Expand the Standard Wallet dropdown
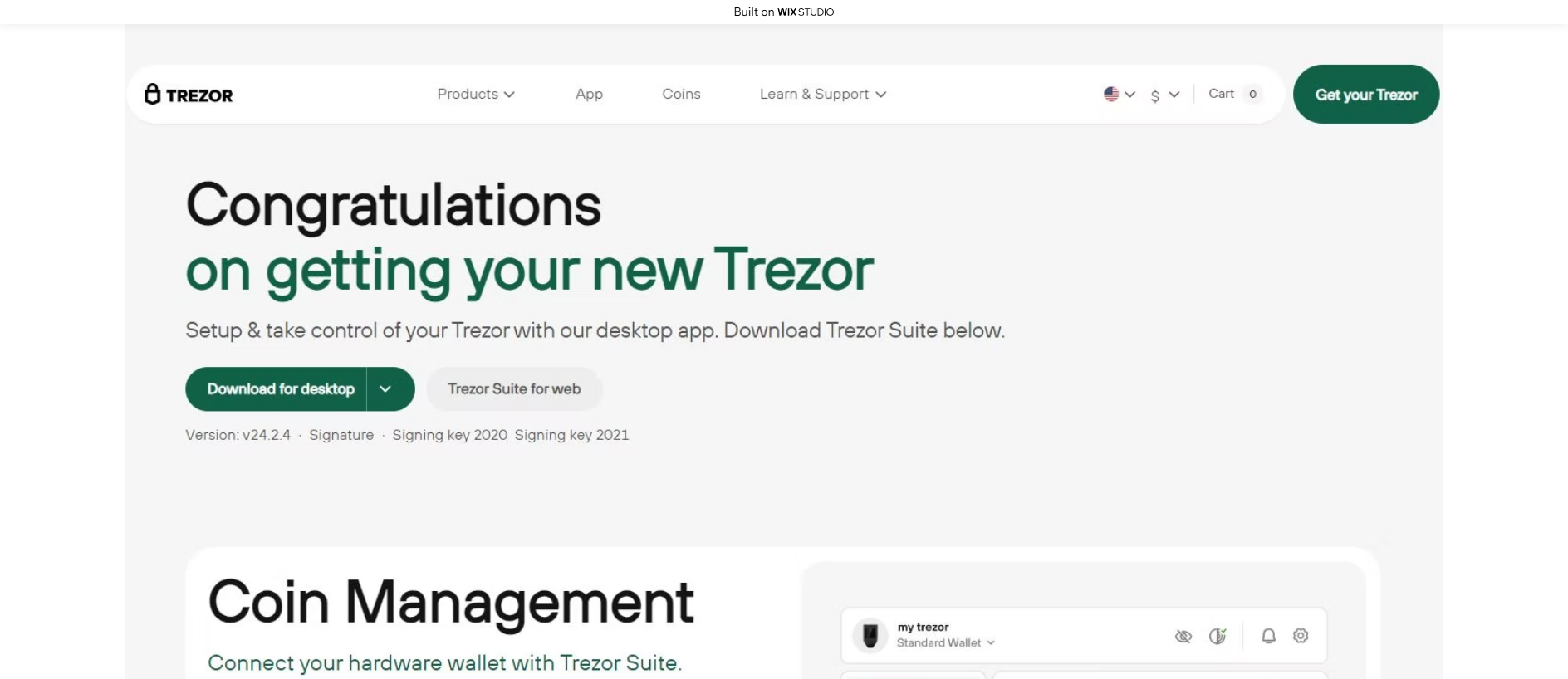Screen dimensions: 1568x679 coord(945,643)
